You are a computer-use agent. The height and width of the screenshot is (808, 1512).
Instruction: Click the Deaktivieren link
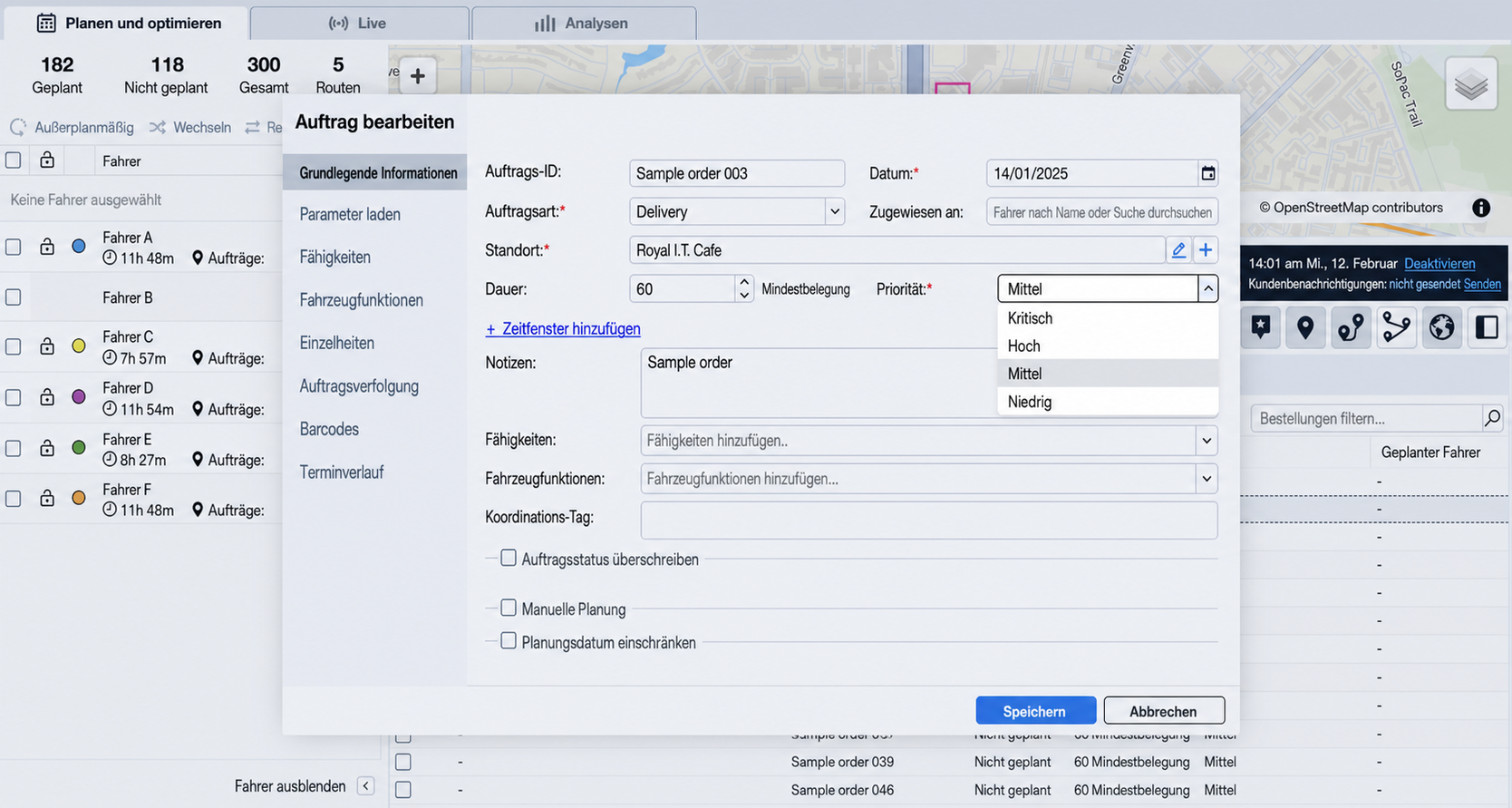pyautogui.click(x=1439, y=264)
